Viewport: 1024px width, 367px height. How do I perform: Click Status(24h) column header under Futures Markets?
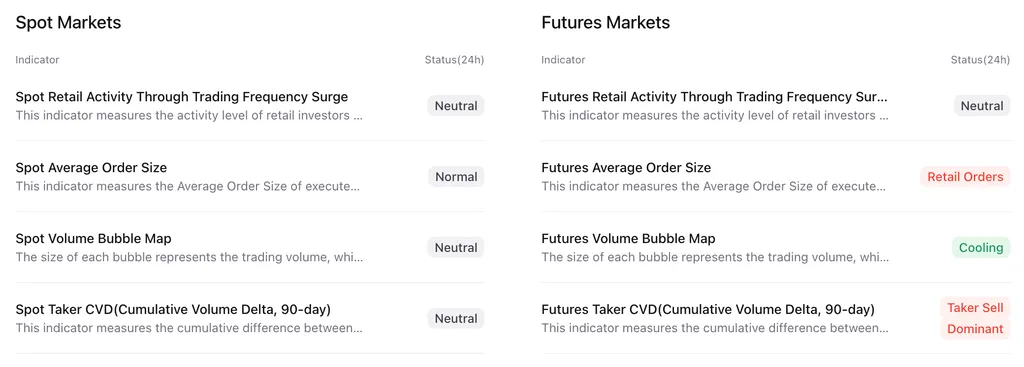(980, 60)
